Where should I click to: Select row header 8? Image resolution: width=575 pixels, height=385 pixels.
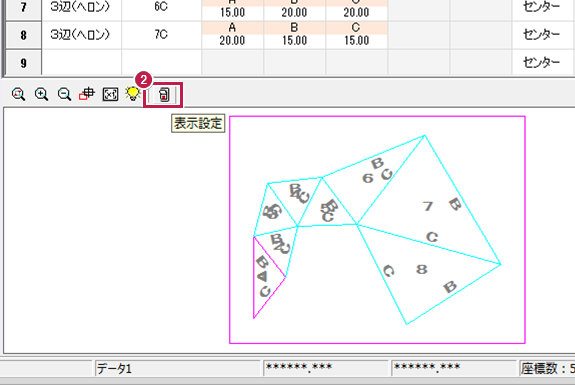[x=23, y=35]
